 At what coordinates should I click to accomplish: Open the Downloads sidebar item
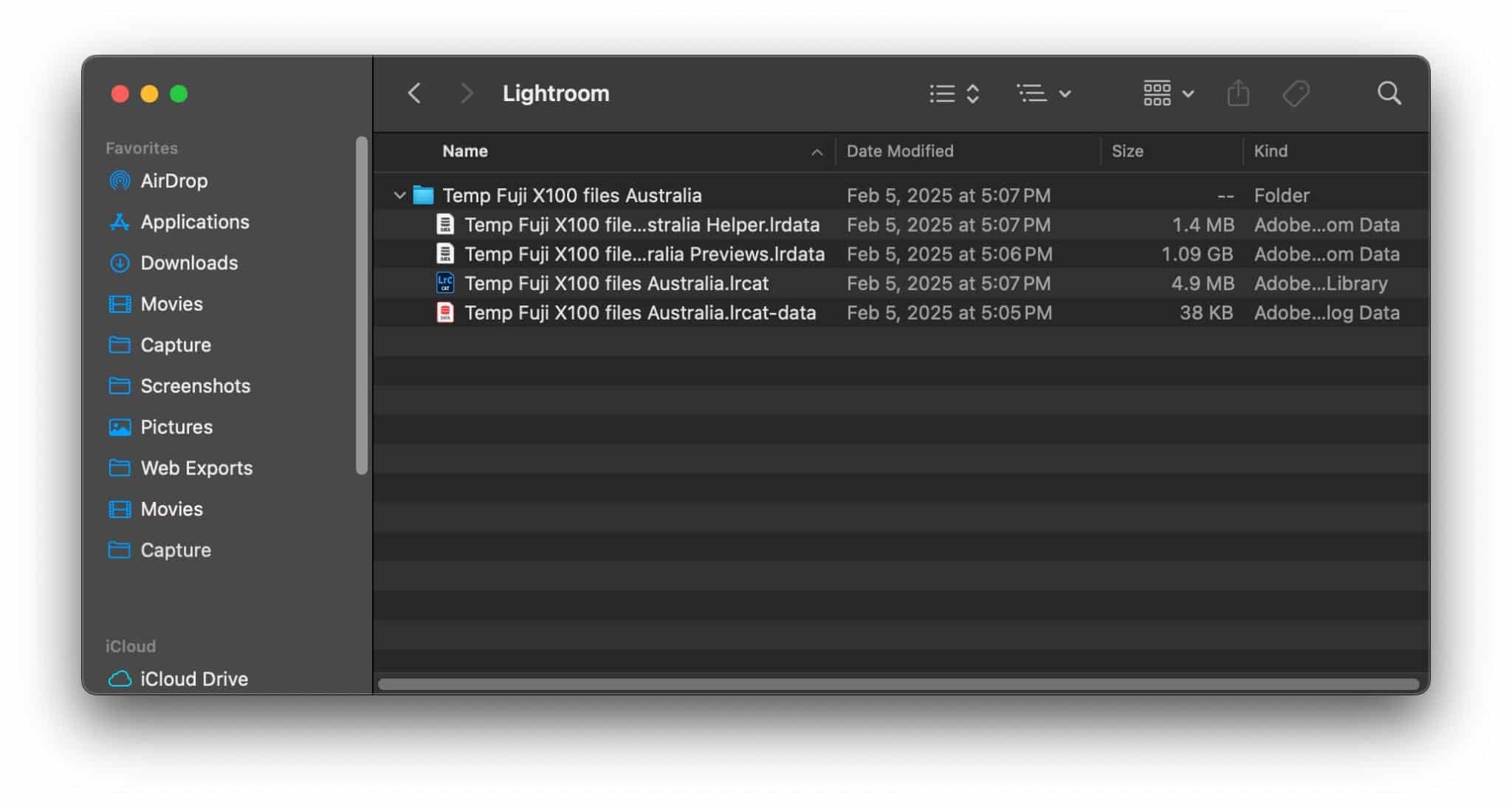tap(188, 263)
